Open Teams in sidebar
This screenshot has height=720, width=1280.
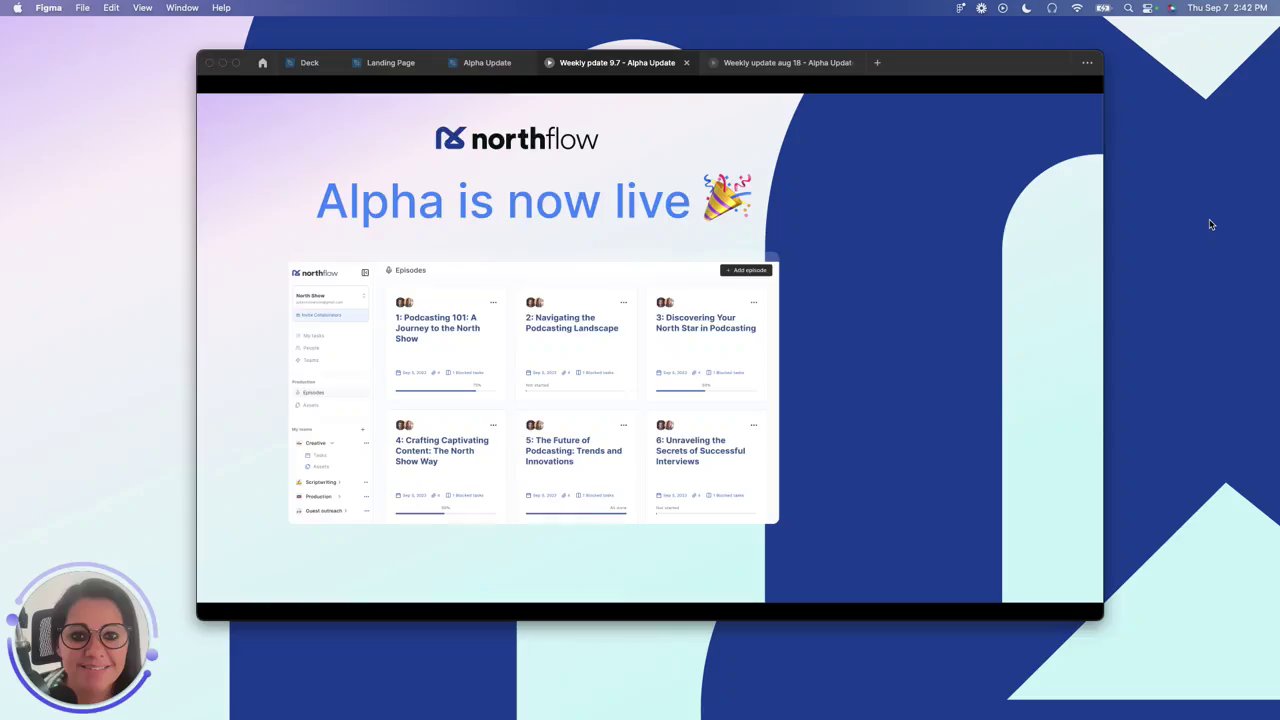[308, 360]
